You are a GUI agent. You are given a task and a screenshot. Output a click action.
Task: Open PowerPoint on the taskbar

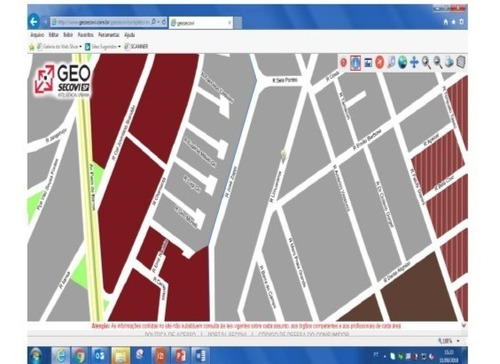click(x=180, y=355)
